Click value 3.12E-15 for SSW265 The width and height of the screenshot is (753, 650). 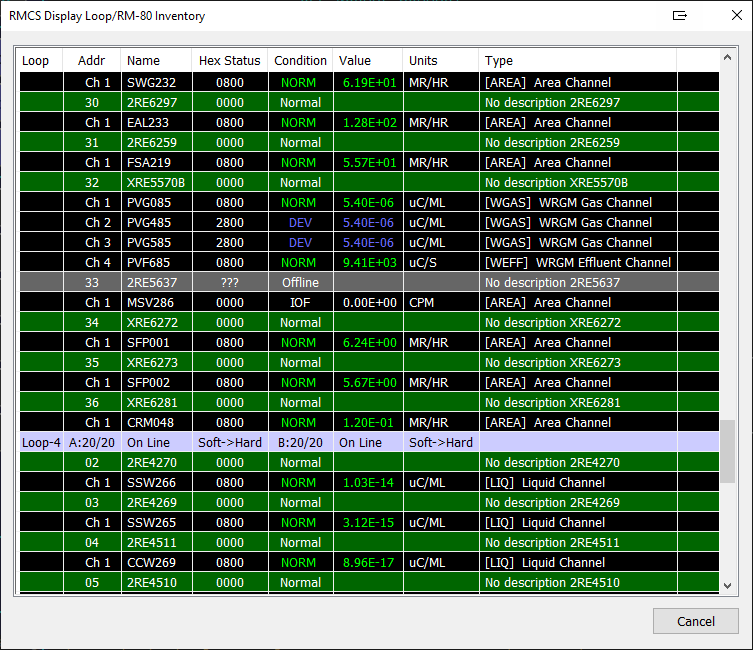coord(368,523)
